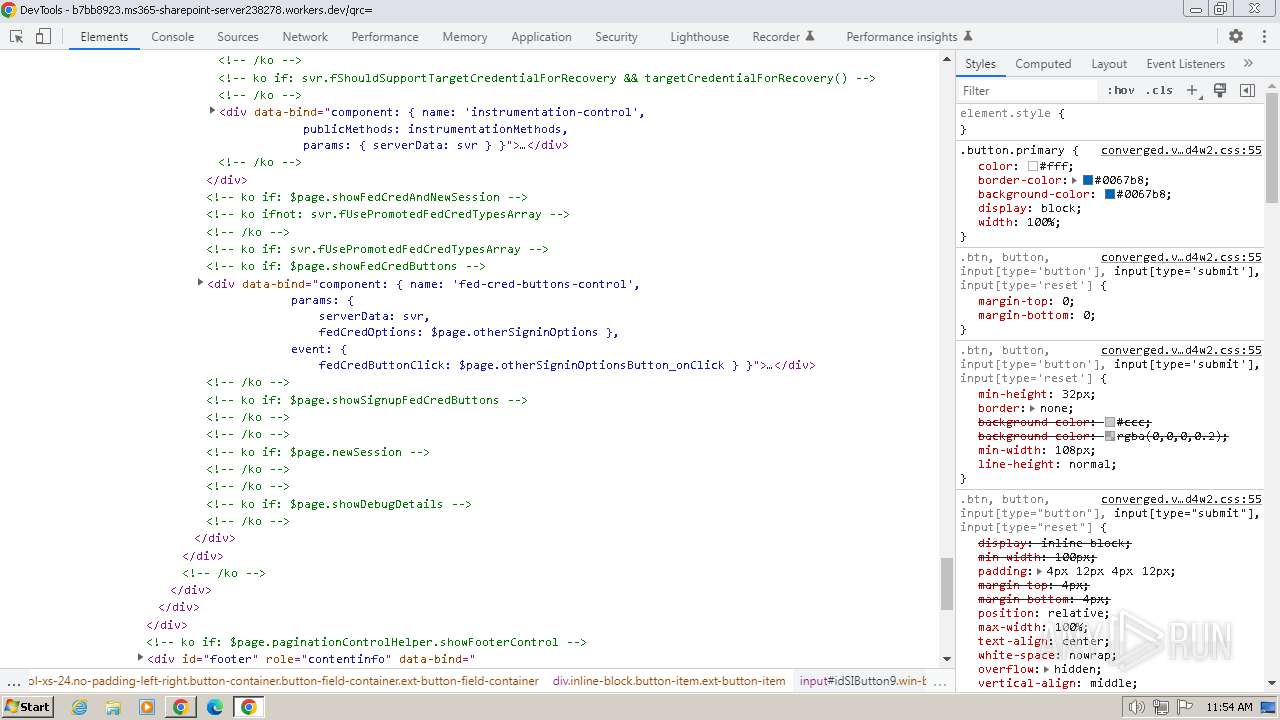Click the system clock showing 11:54 AM
The width and height of the screenshot is (1280, 720).
pyautogui.click(x=1229, y=707)
